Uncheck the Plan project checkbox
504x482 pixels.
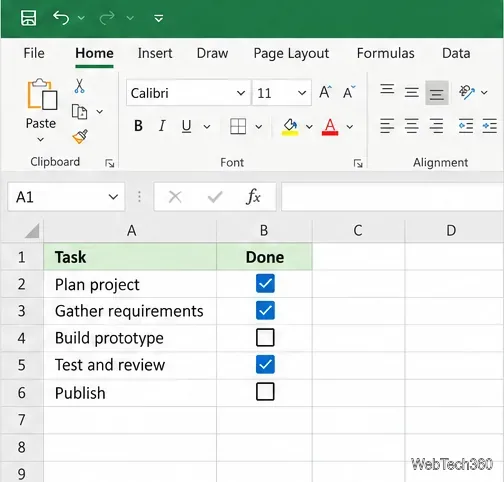[x=265, y=284]
